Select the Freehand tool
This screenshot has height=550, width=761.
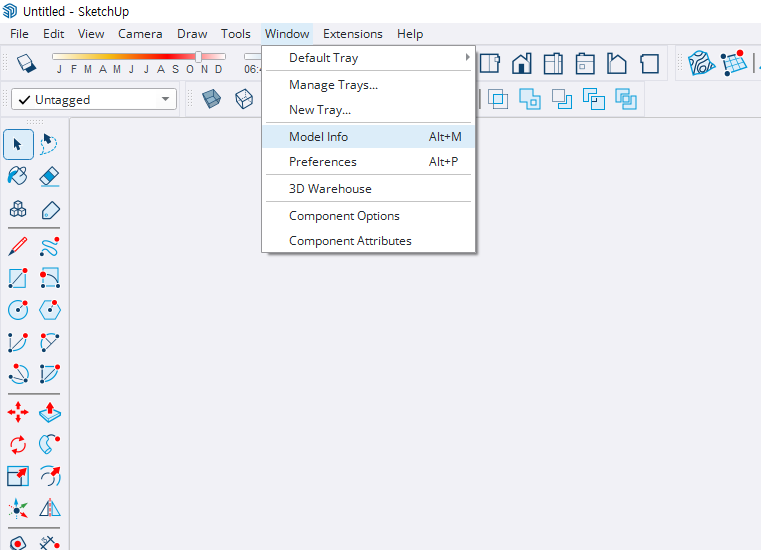click(50, 247)
